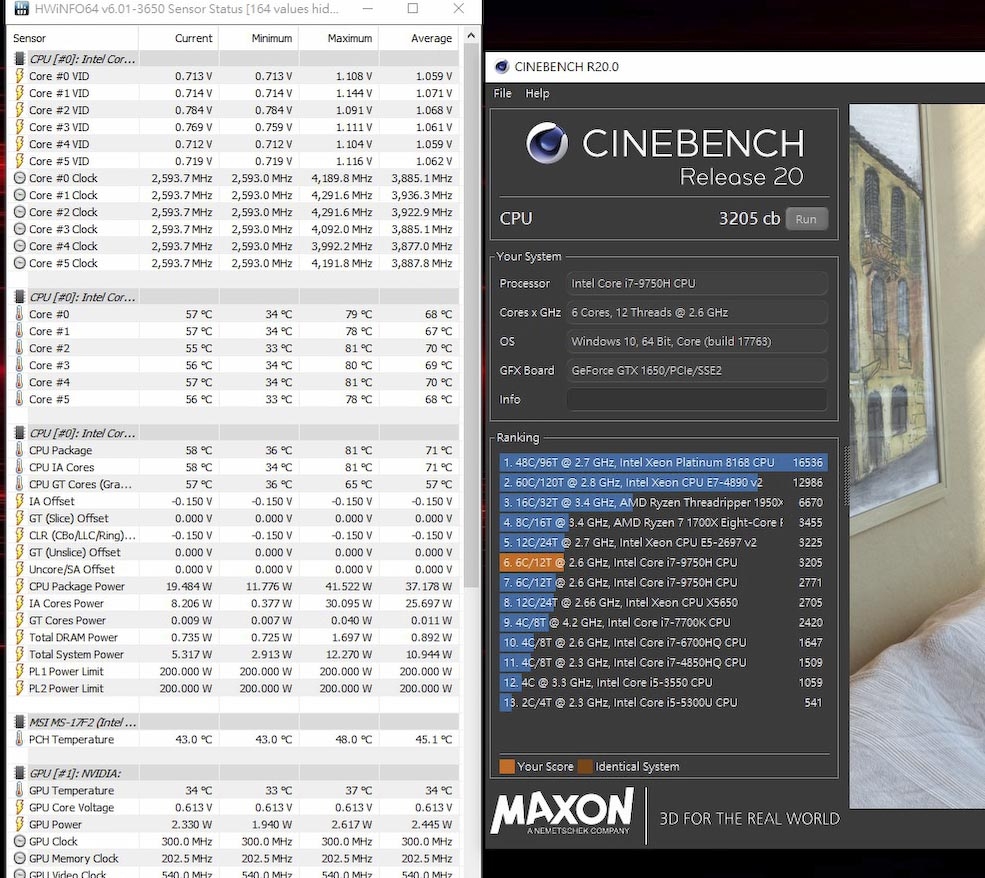Image resolution: width=985 pixels, height=878 pixels.
Task: Click the bolt icon beside GPU Power
Action: click(x=19, y=824)
